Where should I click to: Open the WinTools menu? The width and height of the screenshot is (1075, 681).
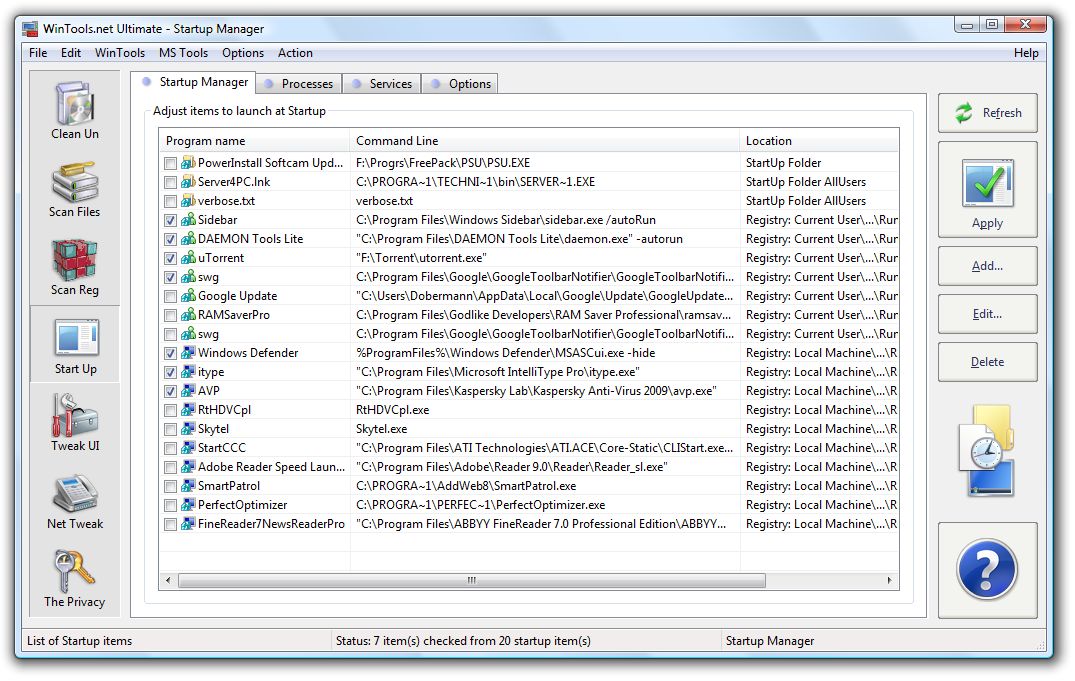pos(120,53)
